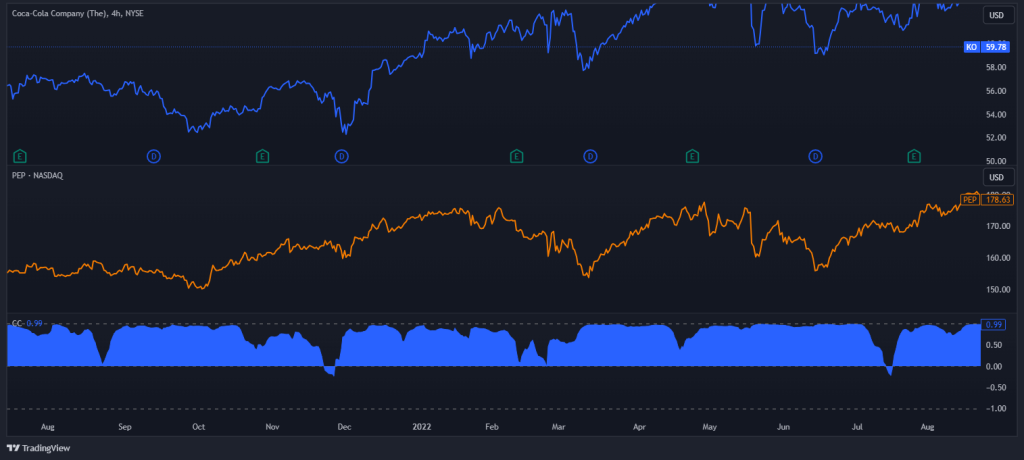Click the Oct label on the time axis
The image size is (1024, 460).
(199, 427)
